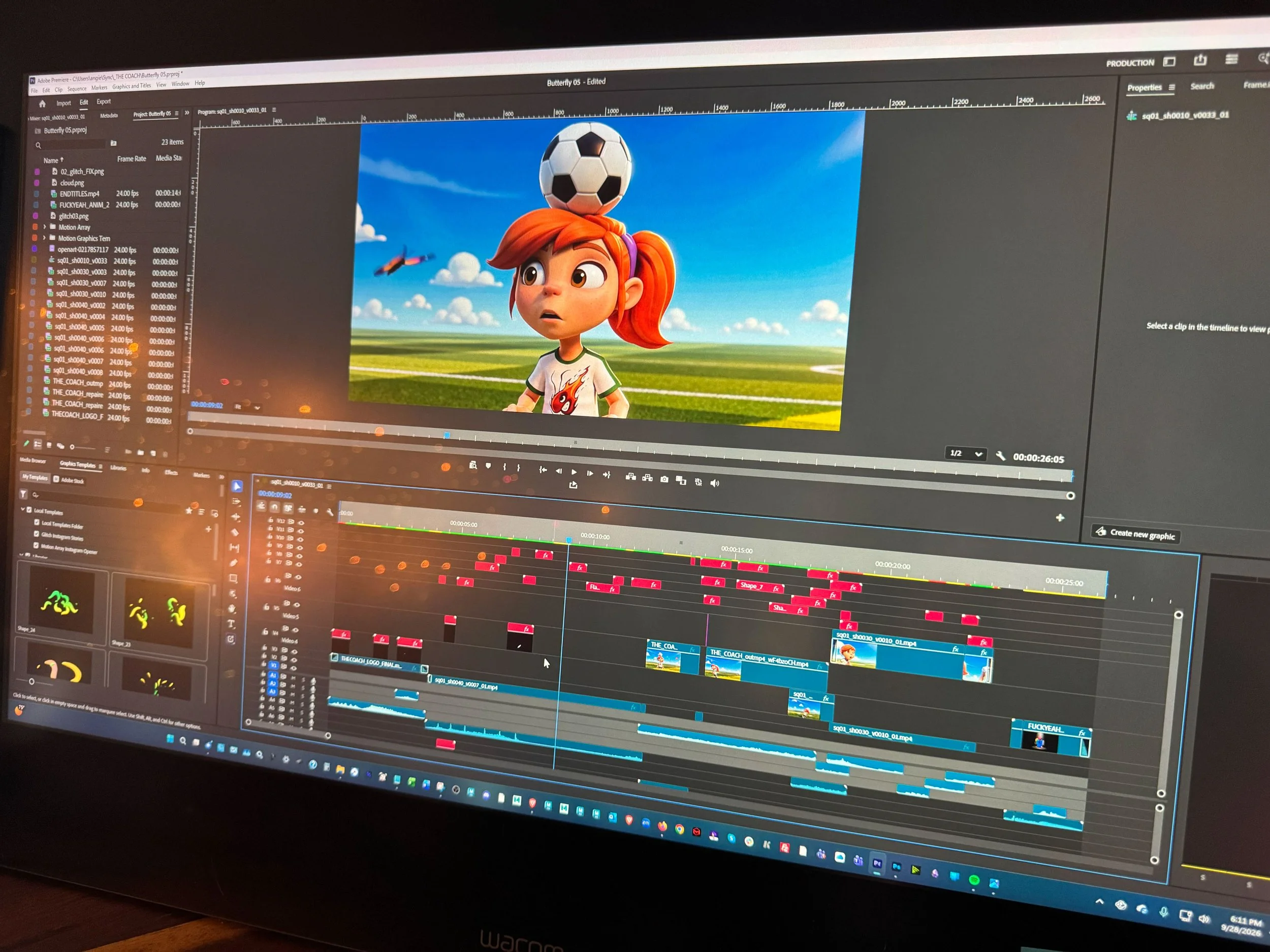The width and height of the screenshot is (1270, 952).
Task: Expand the Motion Array bin
Action: [x=45, y=227]
